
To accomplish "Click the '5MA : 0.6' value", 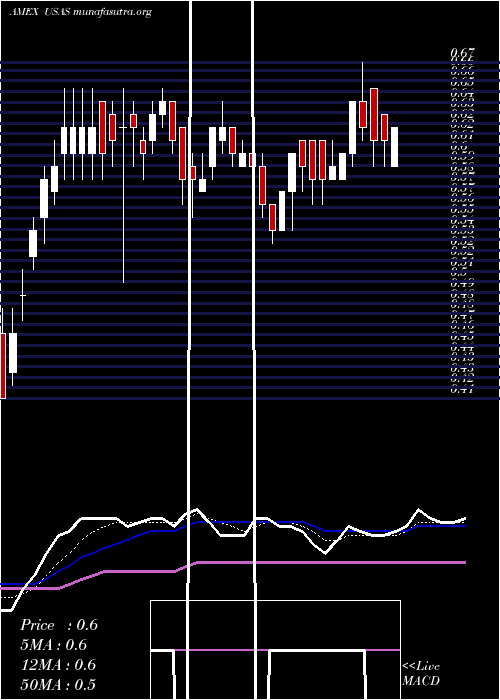I will pyautogui.click(x=54, y=645).
